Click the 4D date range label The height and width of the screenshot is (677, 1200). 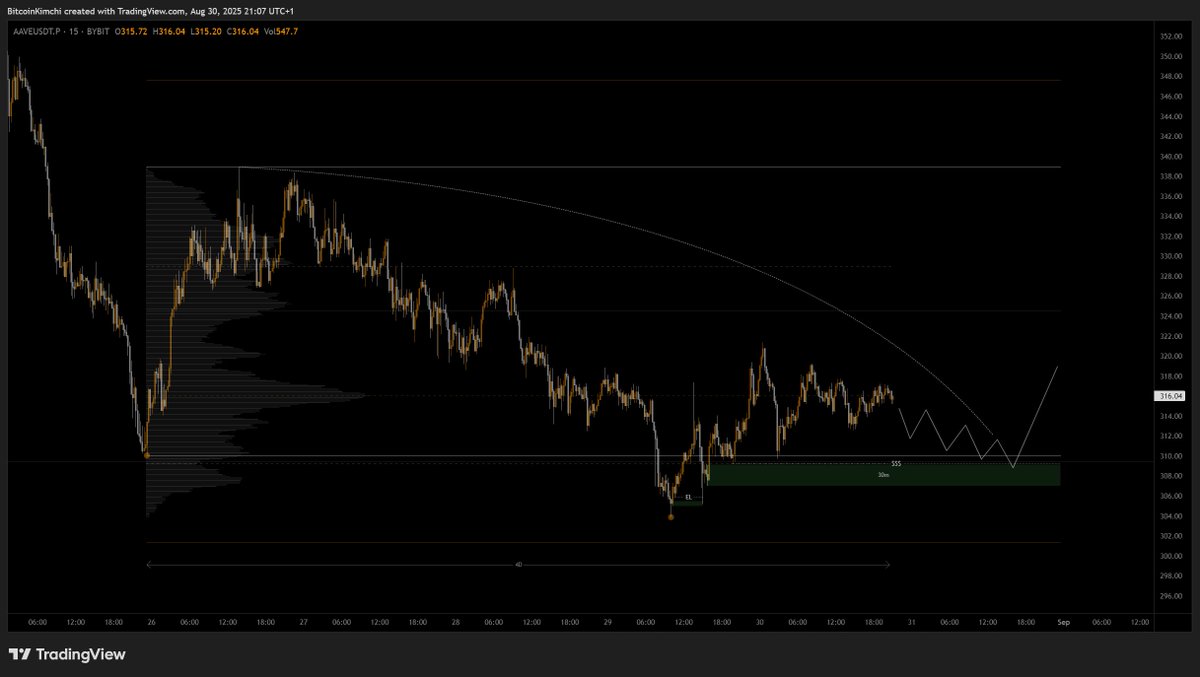coord(518,565)
